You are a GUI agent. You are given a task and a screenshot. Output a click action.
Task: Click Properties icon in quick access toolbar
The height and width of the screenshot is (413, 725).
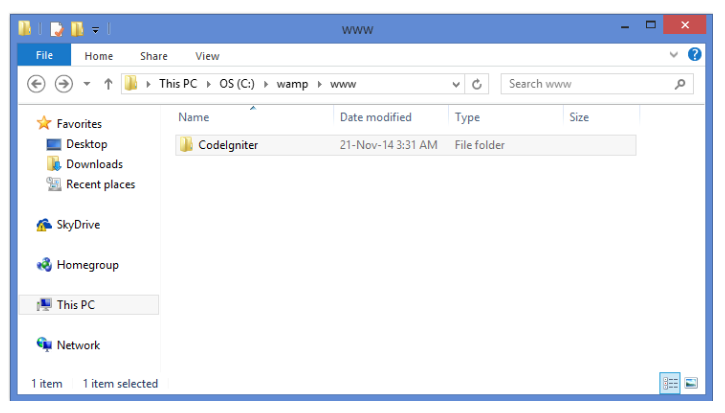pyautogui.click(x=57, y=29)
